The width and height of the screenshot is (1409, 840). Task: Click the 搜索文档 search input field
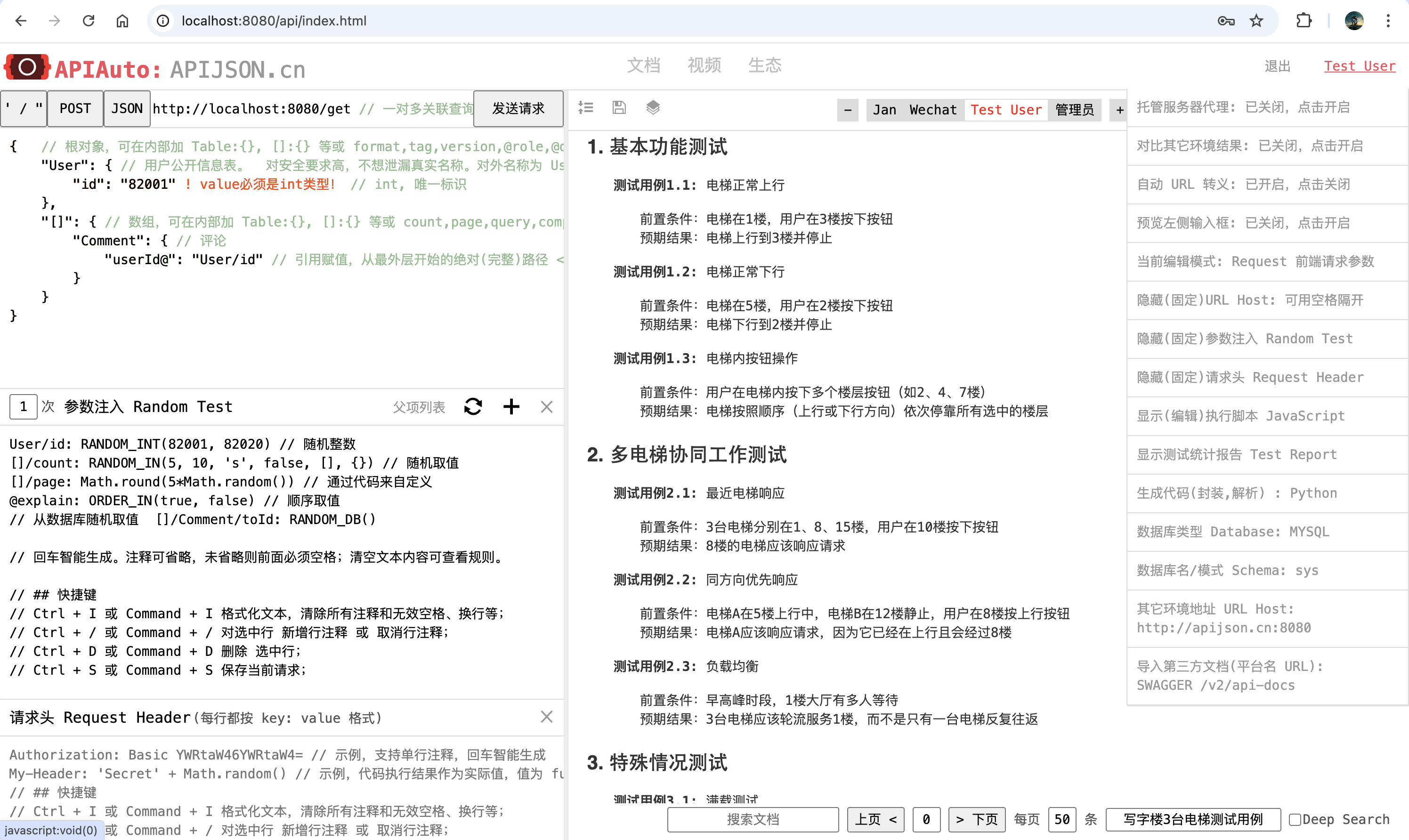tap(753, 819)
